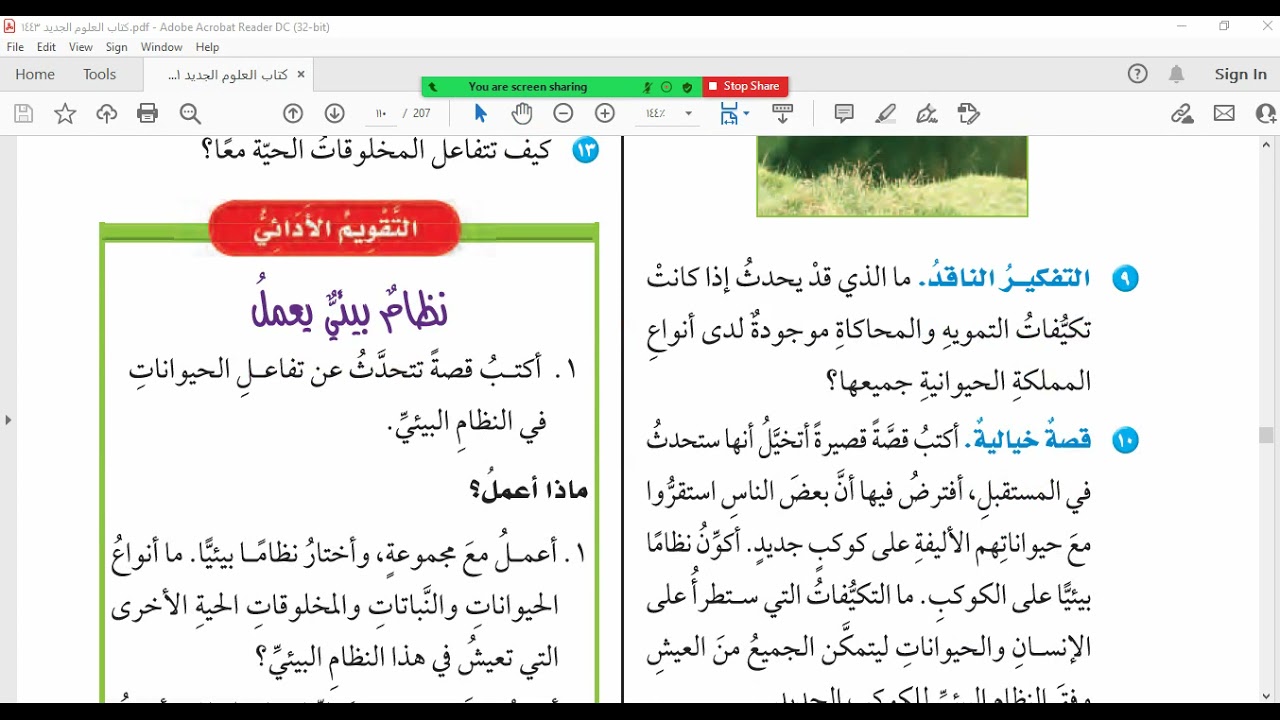Expand the fit page options arrow
Image resolution: width=1280 pixels, height=720 pixels.
tap(746, 114)
